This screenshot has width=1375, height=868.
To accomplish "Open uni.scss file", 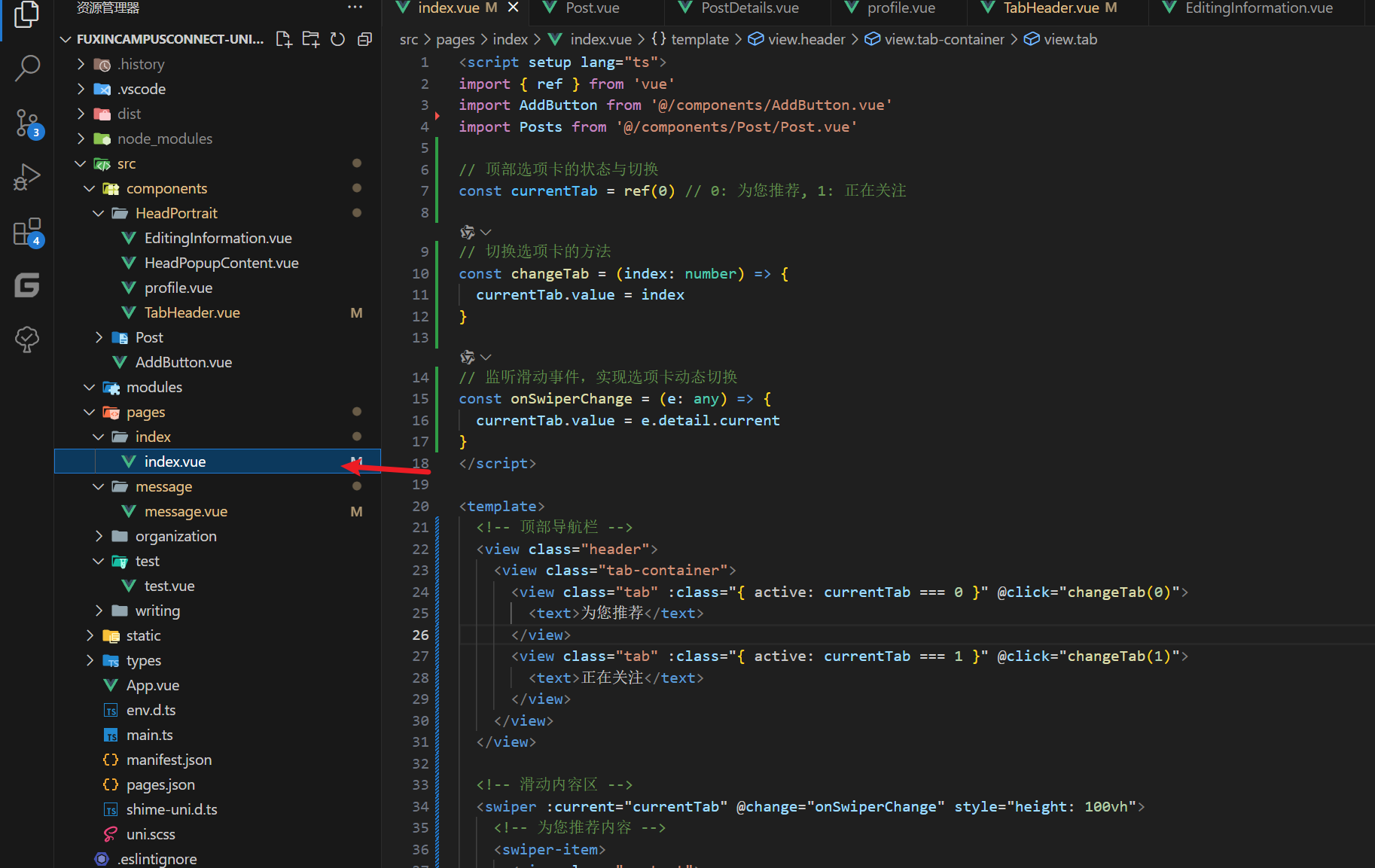I will point(218,834).
